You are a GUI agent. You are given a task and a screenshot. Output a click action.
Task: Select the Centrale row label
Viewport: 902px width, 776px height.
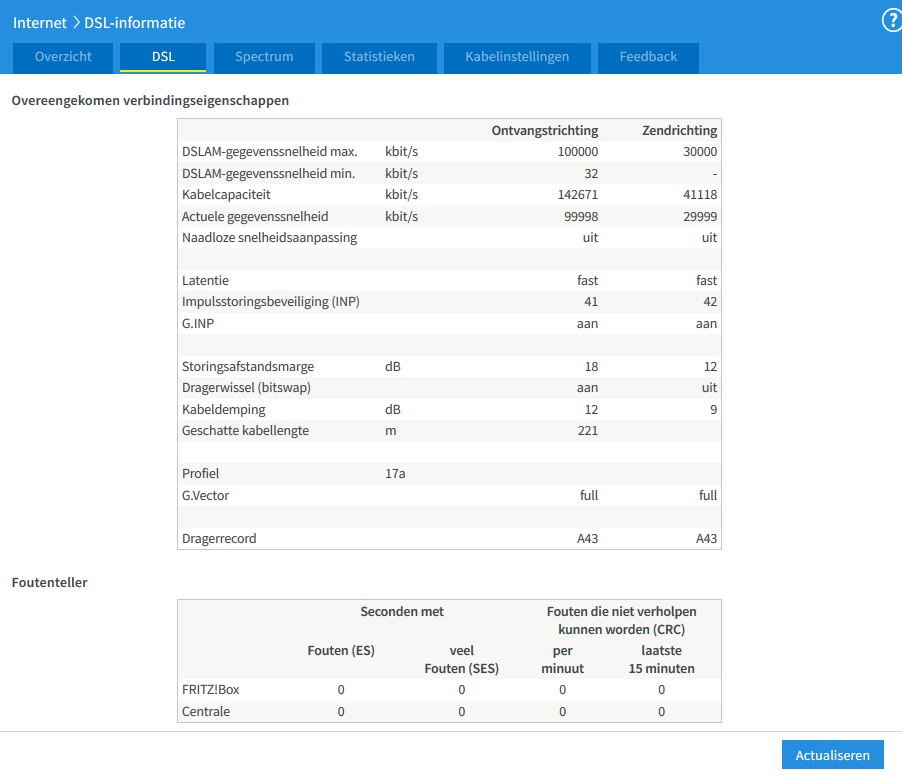pyautogui.click(x=206, y=711)
